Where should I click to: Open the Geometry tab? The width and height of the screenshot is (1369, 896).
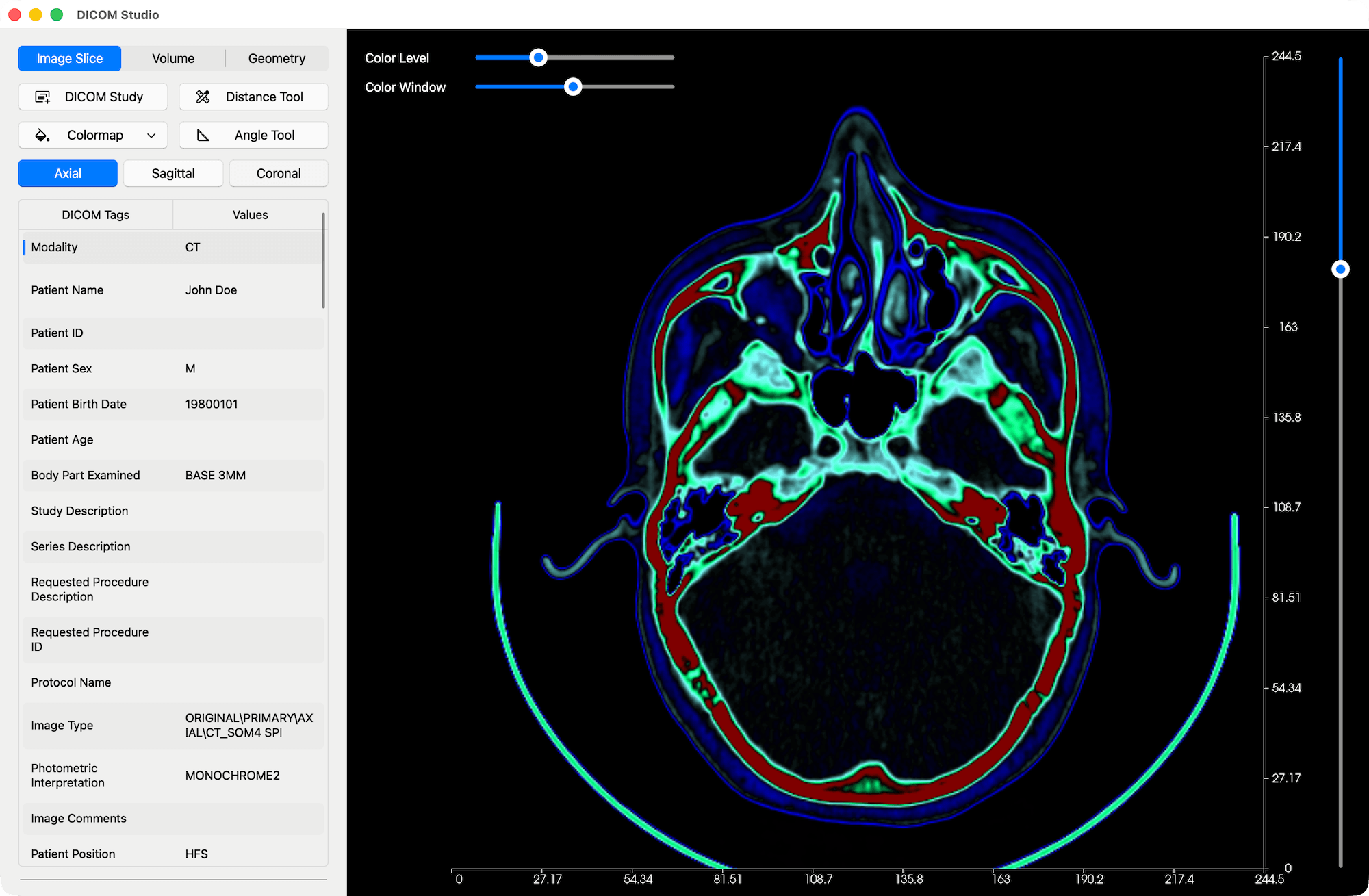277,58
